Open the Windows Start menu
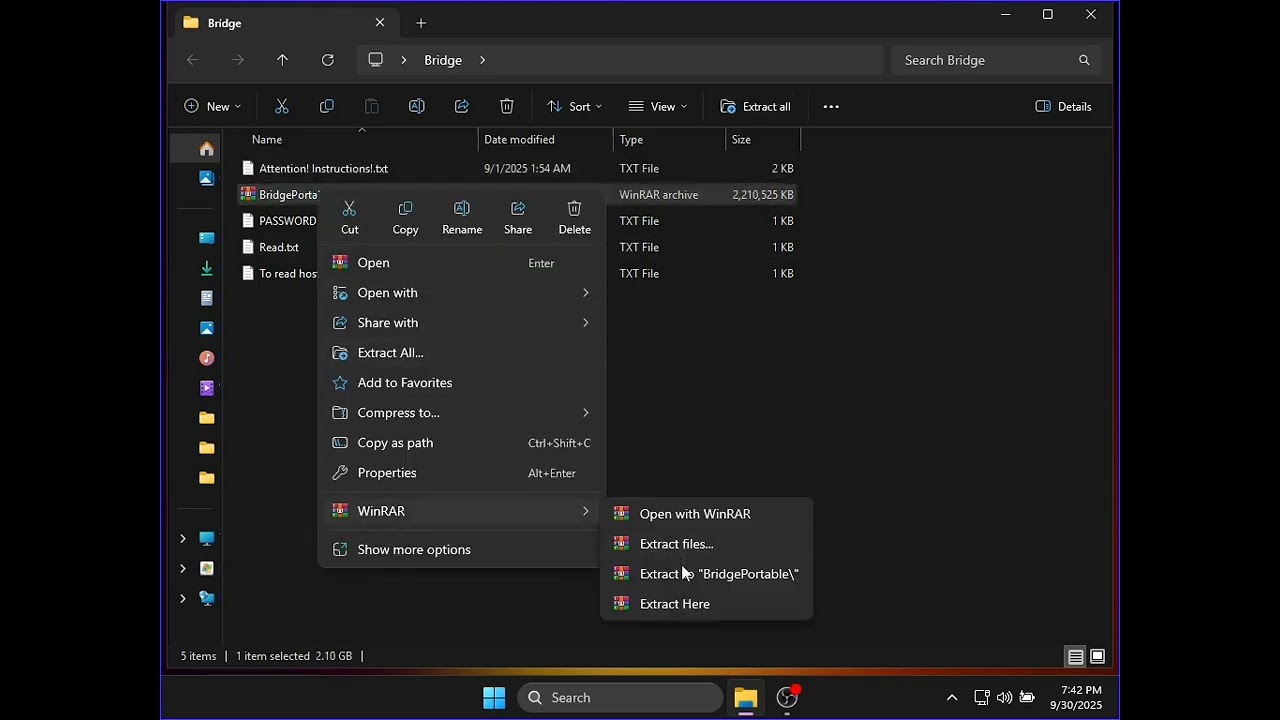Image resolution: width=1280 pixels, height=720 pixels. (494, 698)
